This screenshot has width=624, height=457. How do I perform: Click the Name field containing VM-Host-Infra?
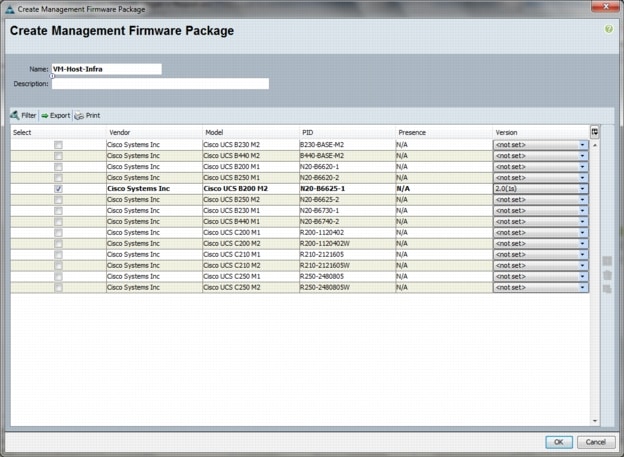(x=107, y=69)
